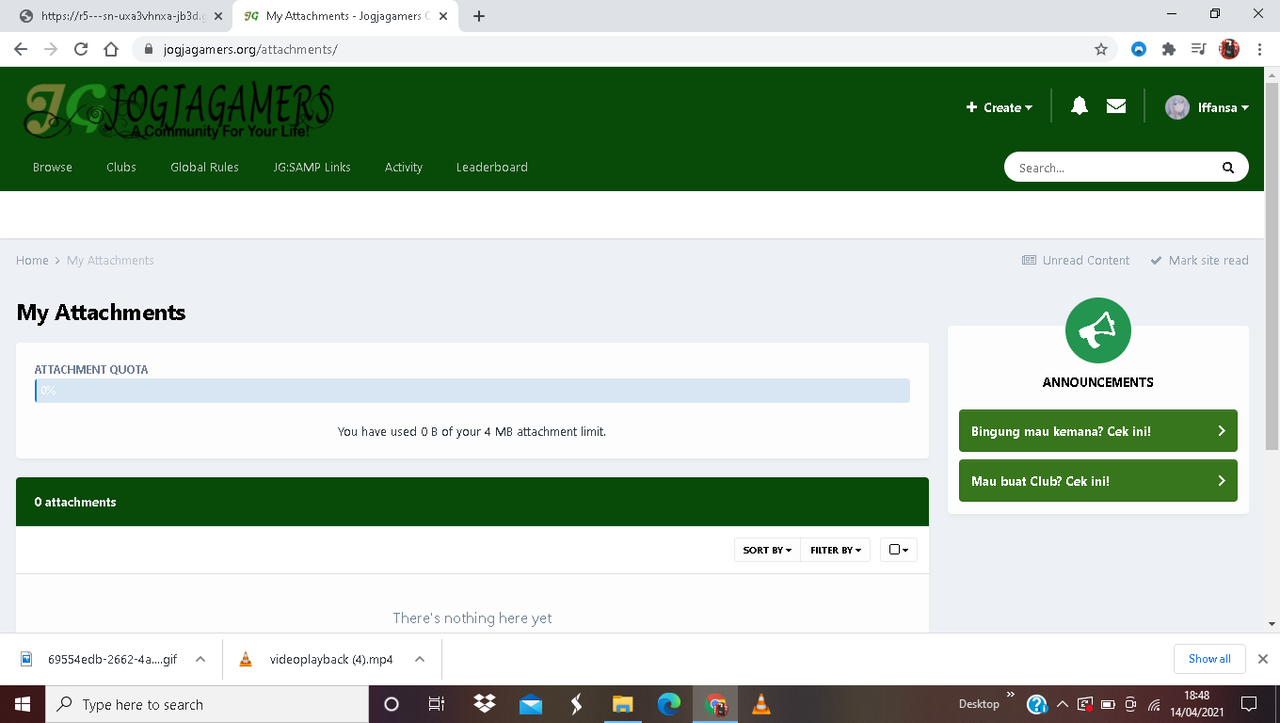Open VLC media player from taskbar
The width and height of the screenshot is (1280, 723).
coord(761,704)
